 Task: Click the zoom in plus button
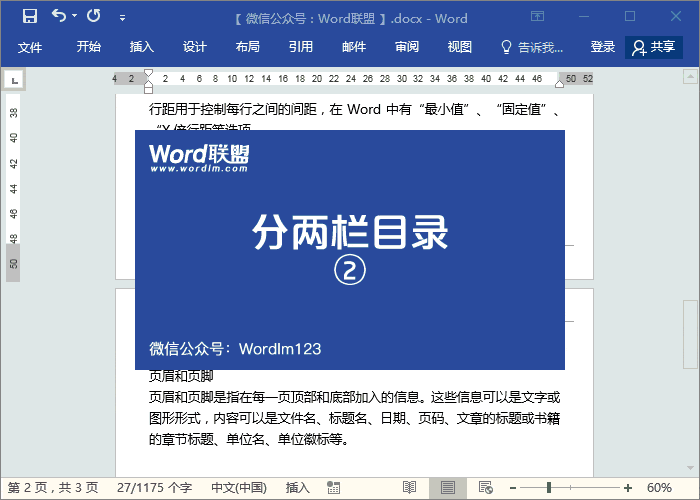(628, 488)
